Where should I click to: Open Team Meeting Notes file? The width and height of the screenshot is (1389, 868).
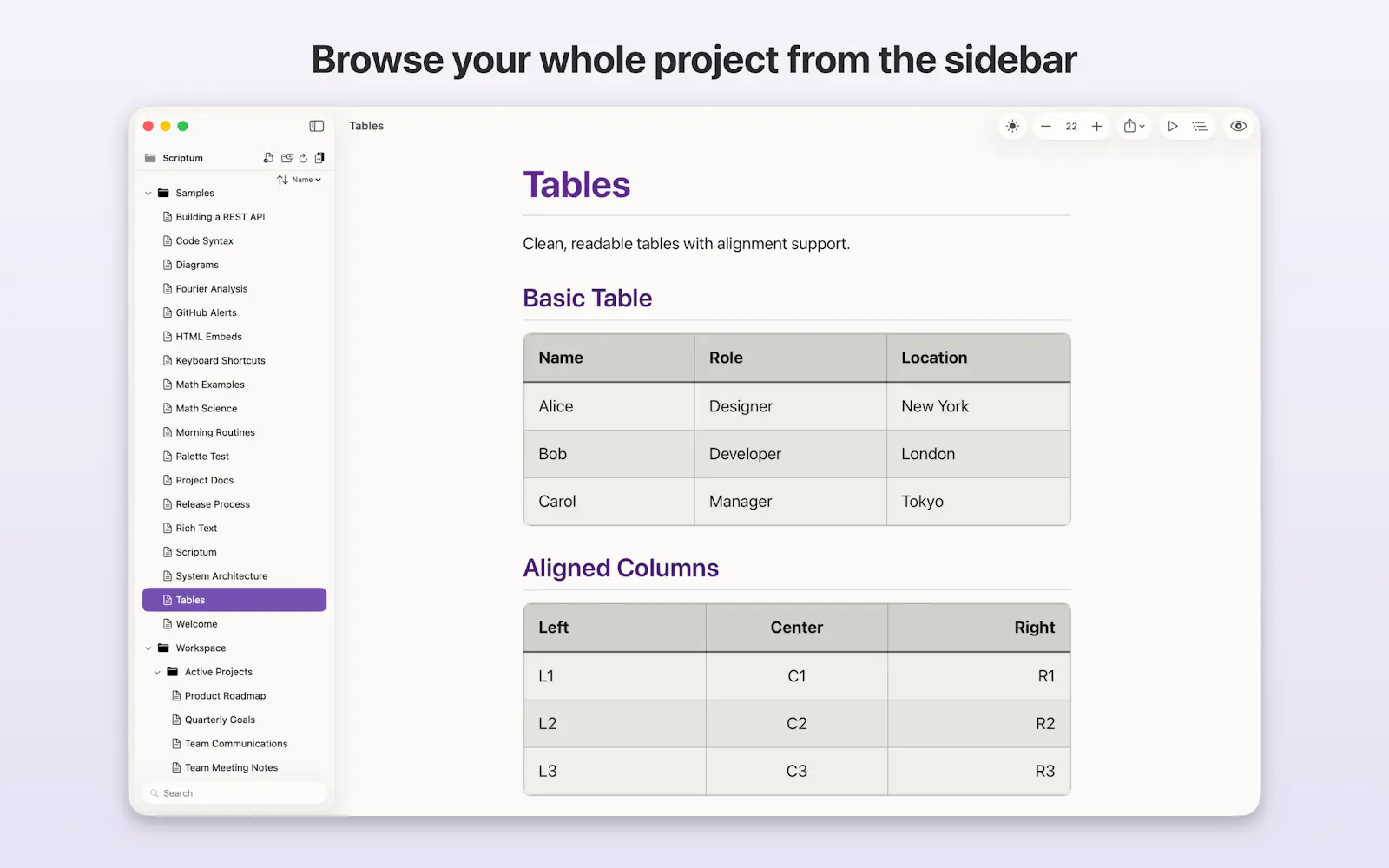pos(234,768)
